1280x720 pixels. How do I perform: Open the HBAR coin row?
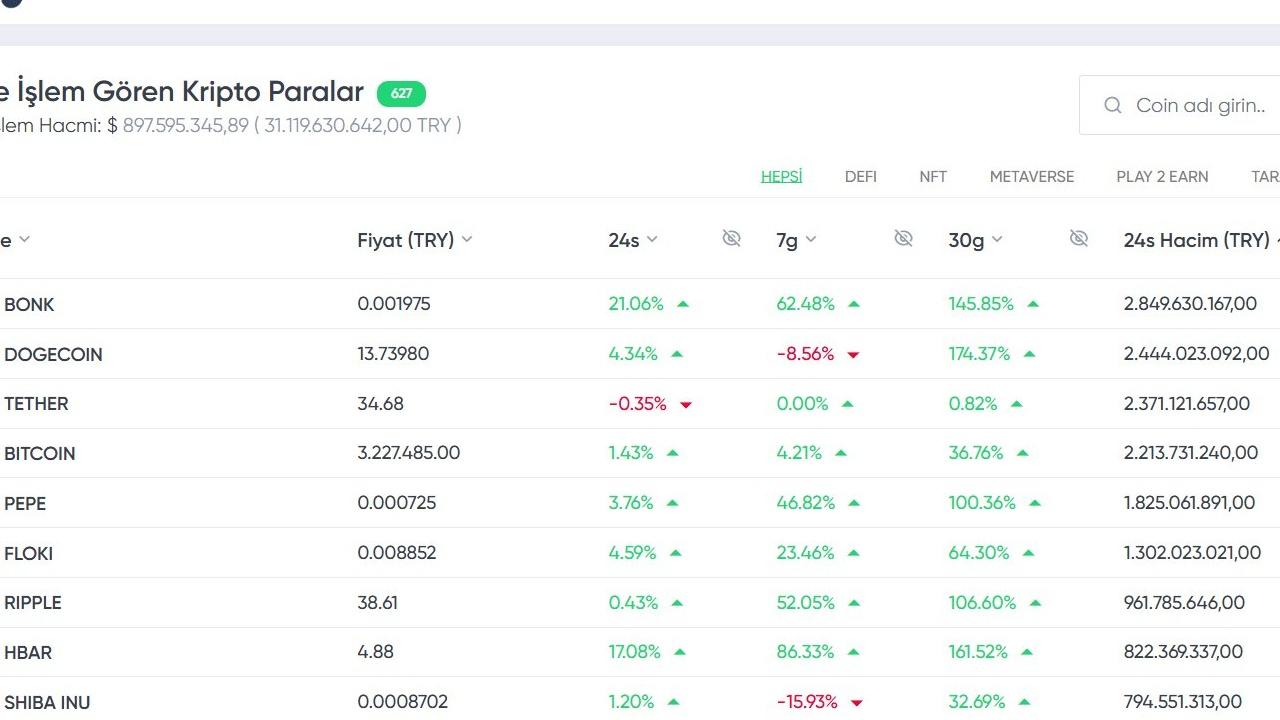pos(640,652)
